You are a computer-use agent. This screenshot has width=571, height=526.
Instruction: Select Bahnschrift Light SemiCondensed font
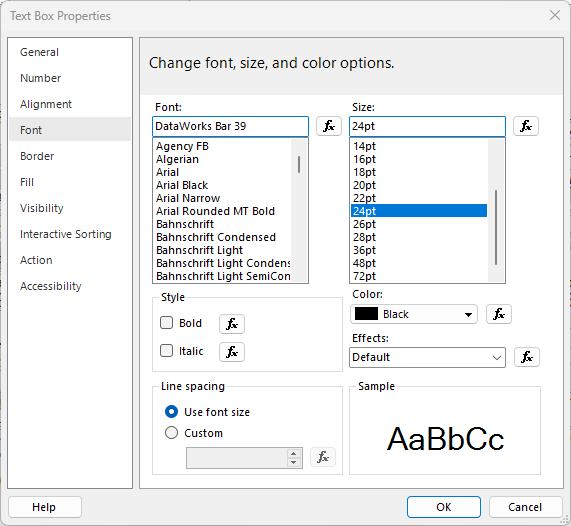[223, 276]
